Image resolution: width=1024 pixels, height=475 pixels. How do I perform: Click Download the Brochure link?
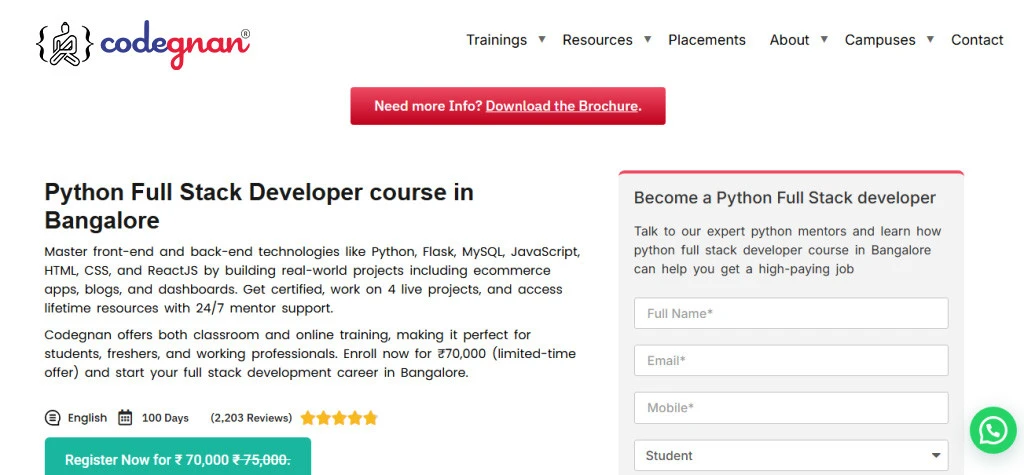click(x=562, y=106)
